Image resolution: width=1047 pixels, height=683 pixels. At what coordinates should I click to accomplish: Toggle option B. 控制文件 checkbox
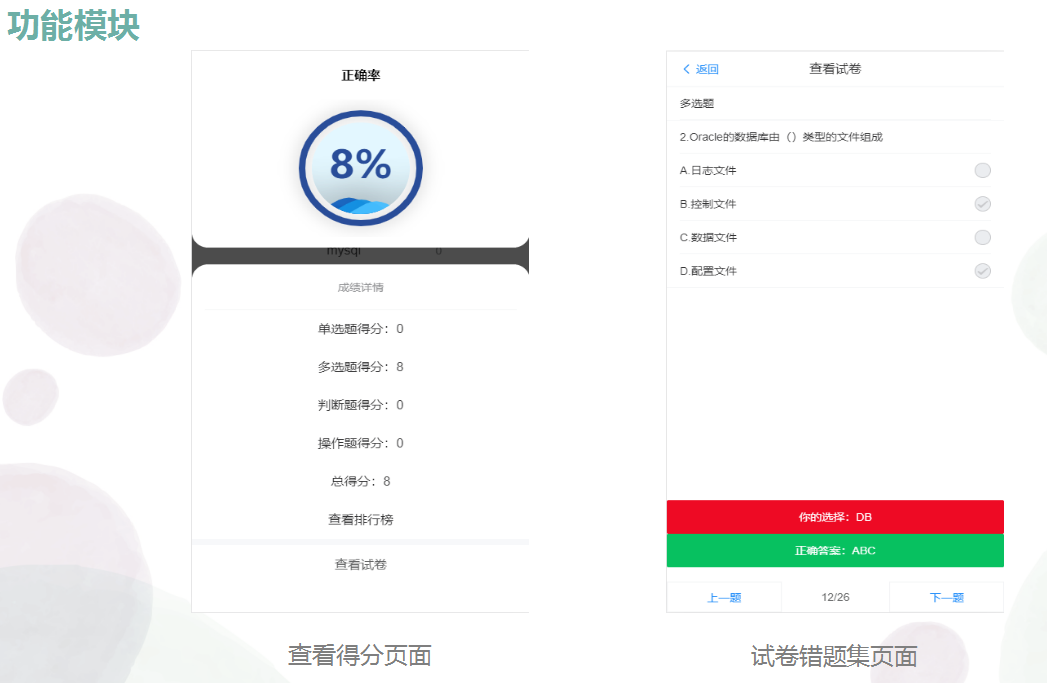(x=982, y=204)
